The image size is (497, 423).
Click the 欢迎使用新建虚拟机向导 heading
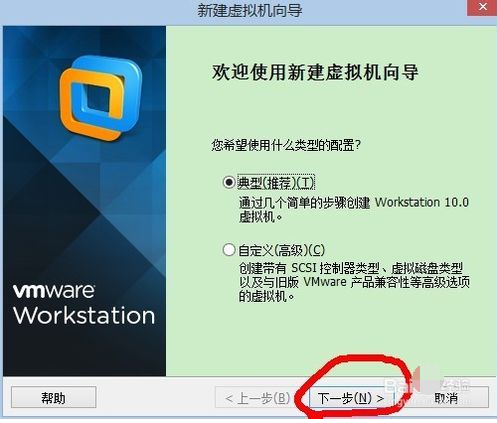tap(315, 72)
